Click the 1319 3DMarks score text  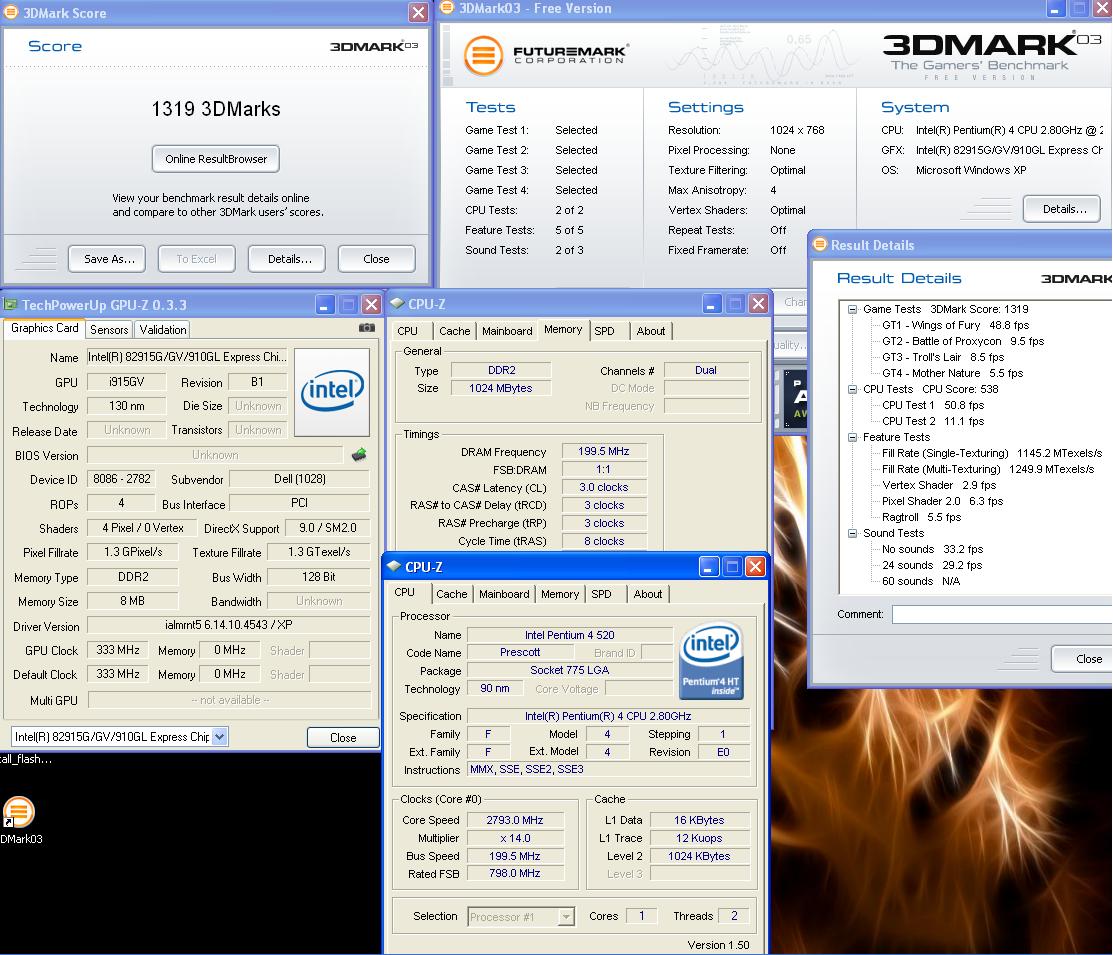click(x=216, y=109)
